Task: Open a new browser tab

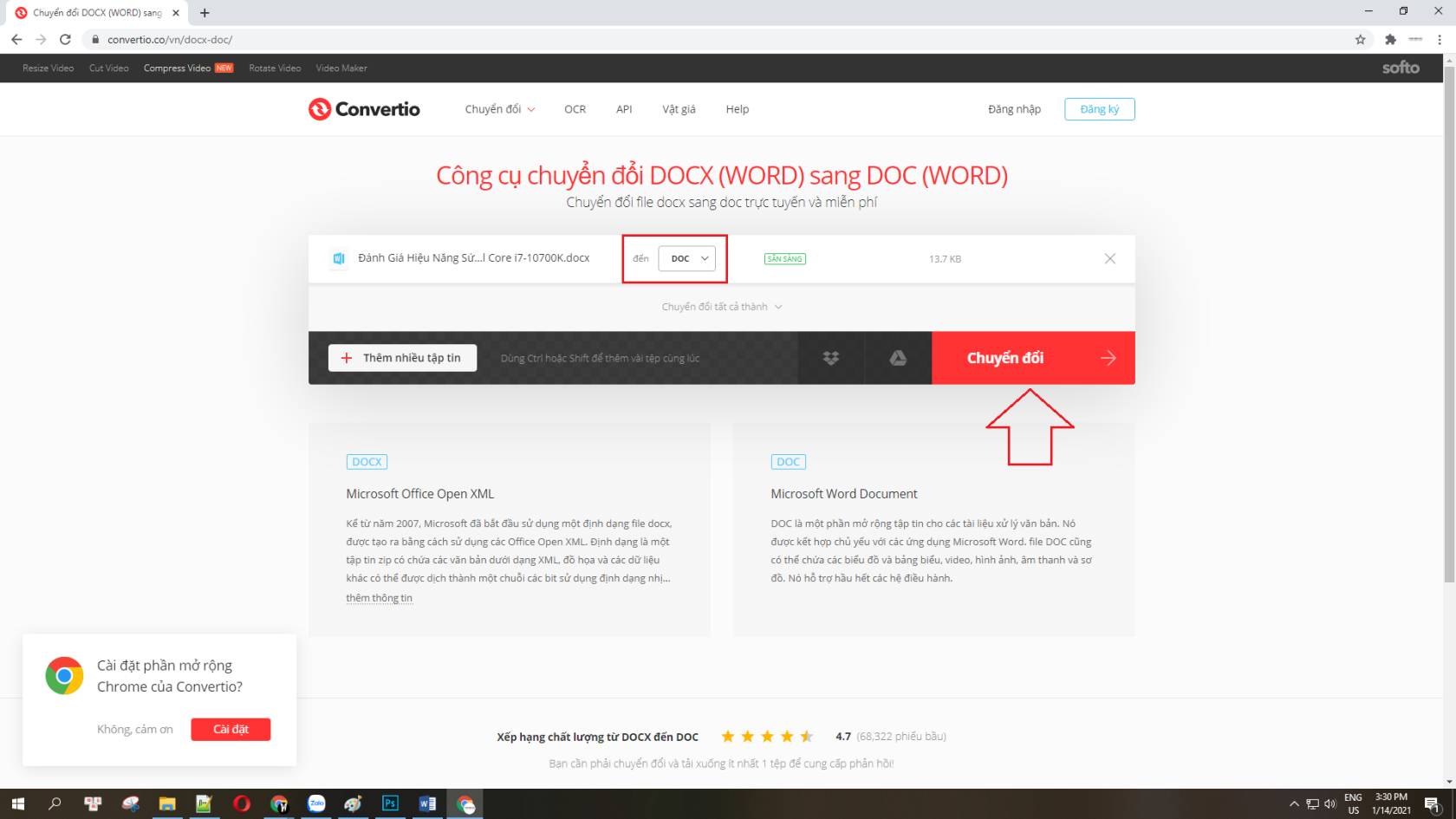Action: pyautogui.click(x=205, y=13)
